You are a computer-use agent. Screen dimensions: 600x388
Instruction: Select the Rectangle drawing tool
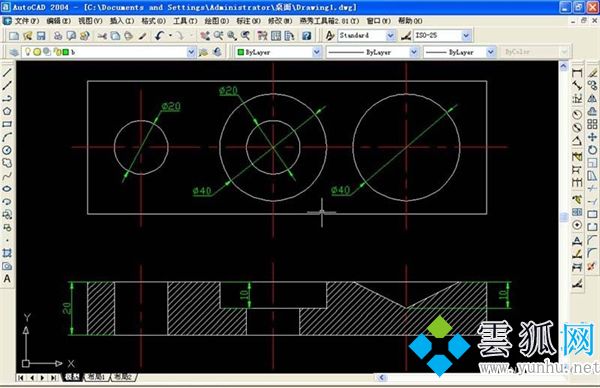tap(7, 124)
